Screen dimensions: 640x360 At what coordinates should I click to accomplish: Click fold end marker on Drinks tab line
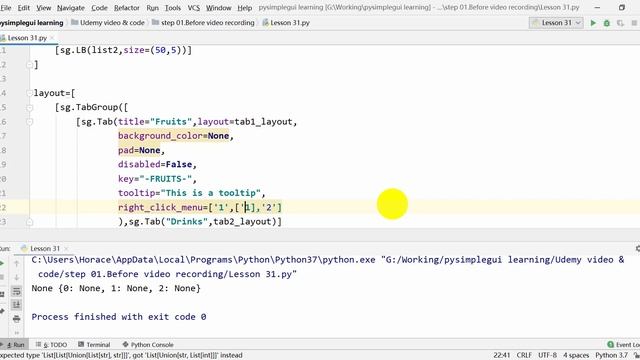click(29, 222)
